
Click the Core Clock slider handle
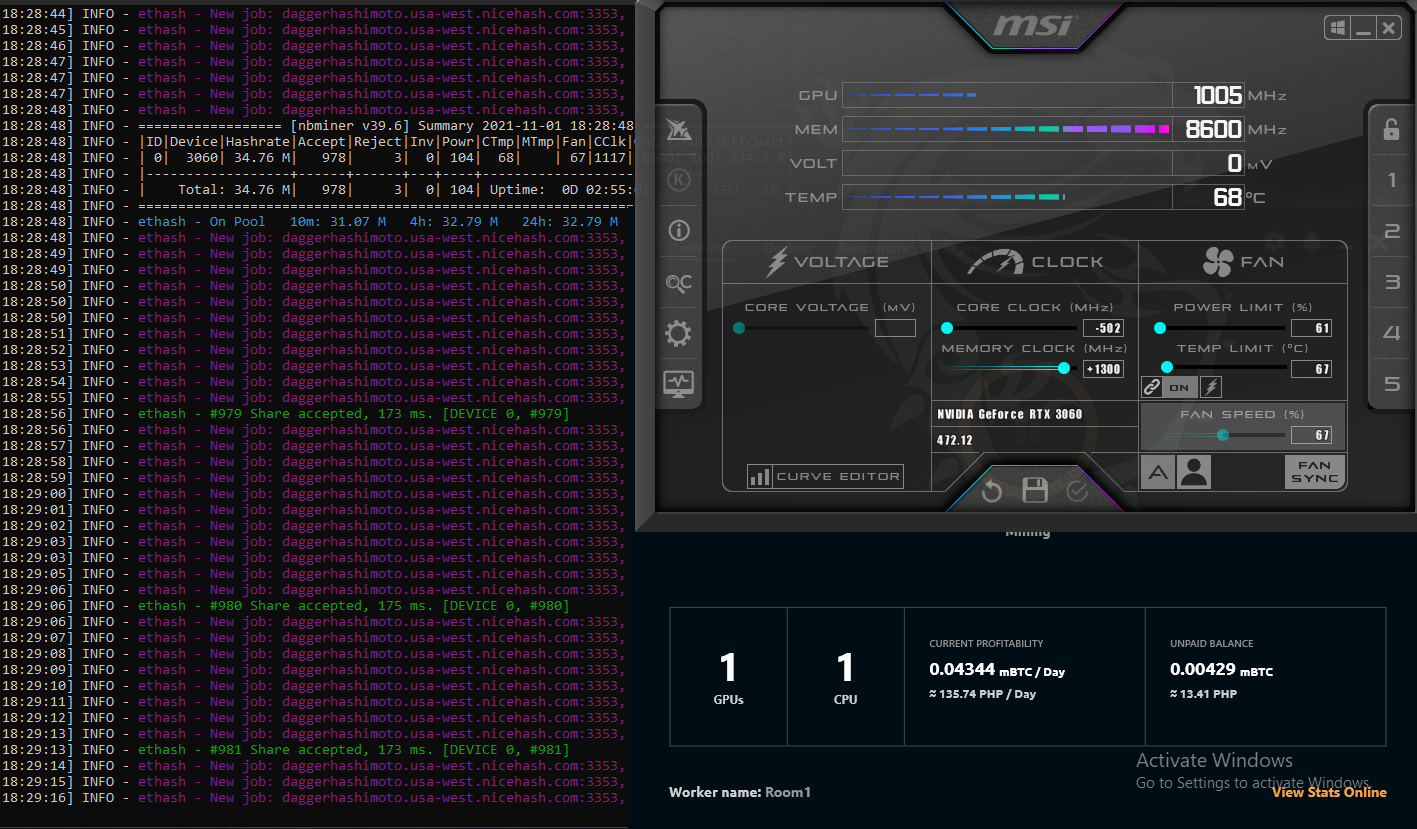coord(947,328)
